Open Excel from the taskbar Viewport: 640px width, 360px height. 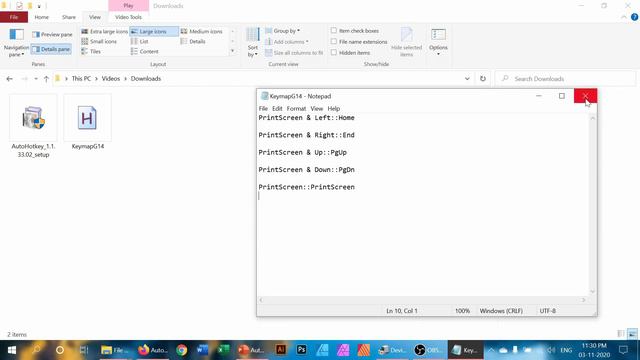(223, 350)
